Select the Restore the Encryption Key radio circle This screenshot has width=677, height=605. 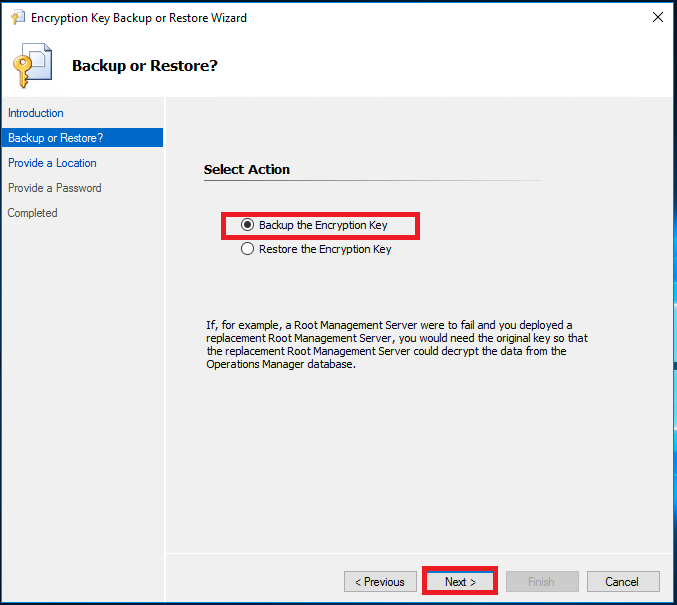pos(248,249)
